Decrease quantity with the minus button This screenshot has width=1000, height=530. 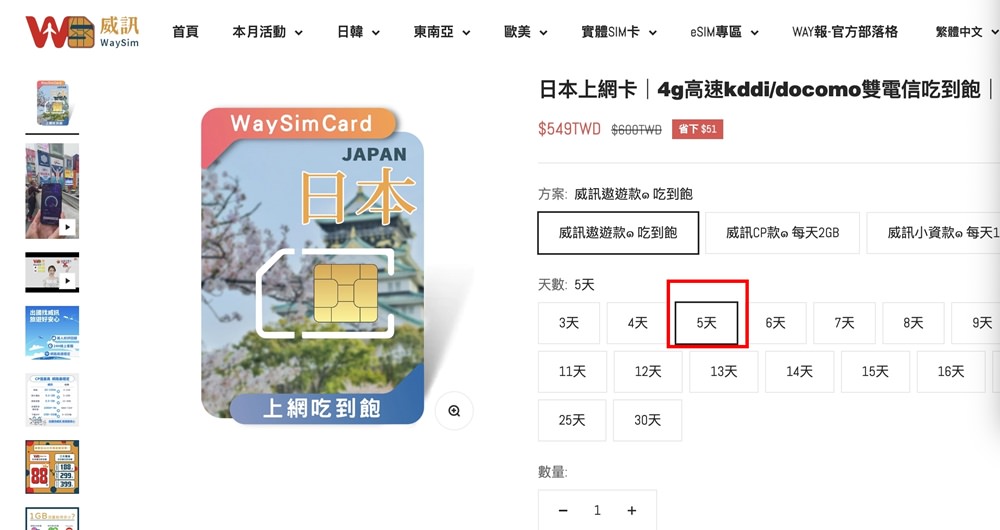point(562,510)
